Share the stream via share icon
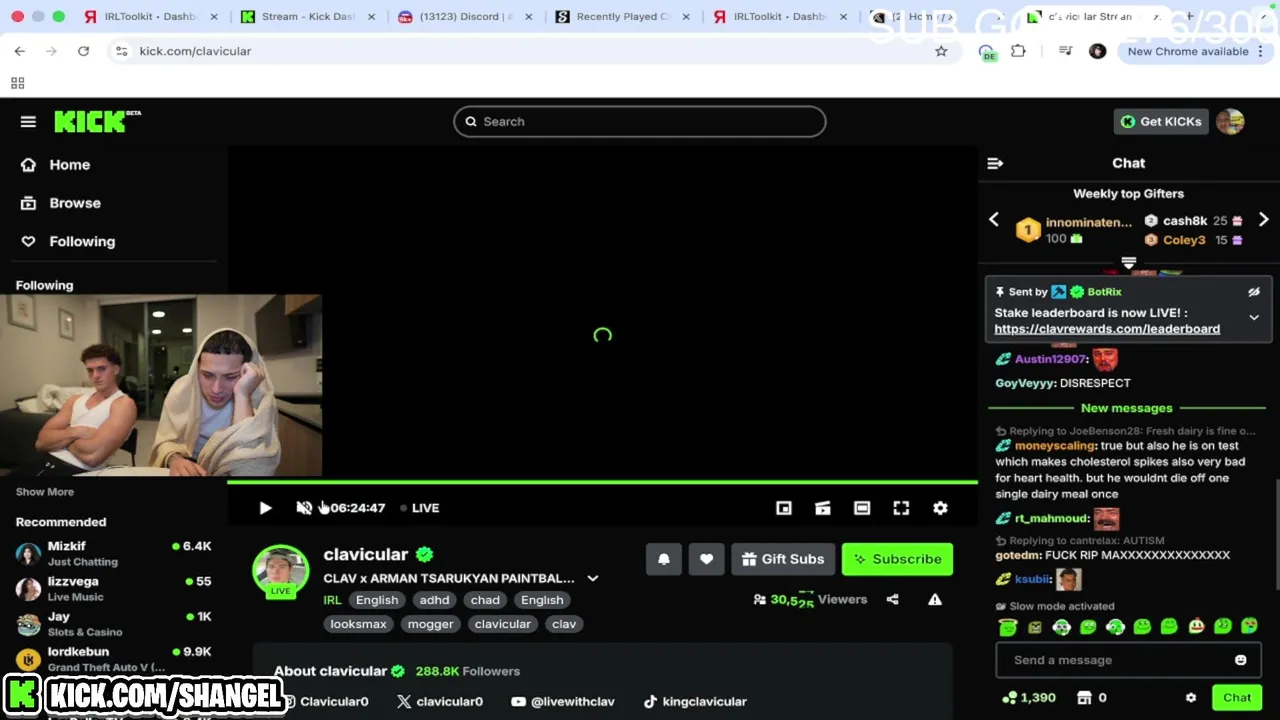The height and width of the screenshot is (720, 1280). click(x=892, y=600)
